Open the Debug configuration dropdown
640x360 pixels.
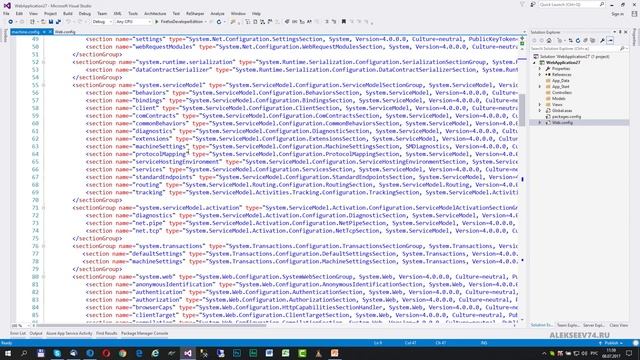tap(102, 22)
